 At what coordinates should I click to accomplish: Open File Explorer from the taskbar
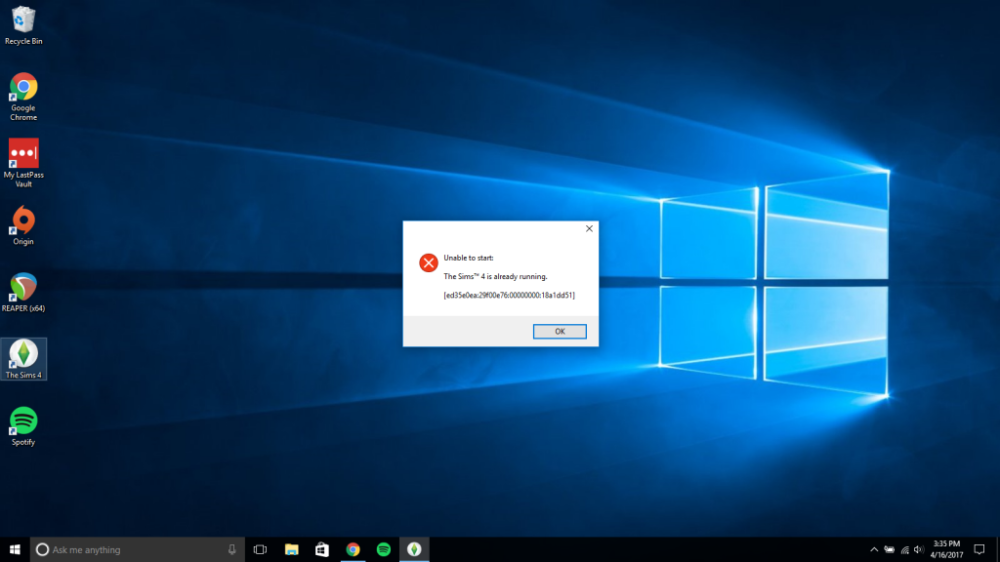coord(291,549)
